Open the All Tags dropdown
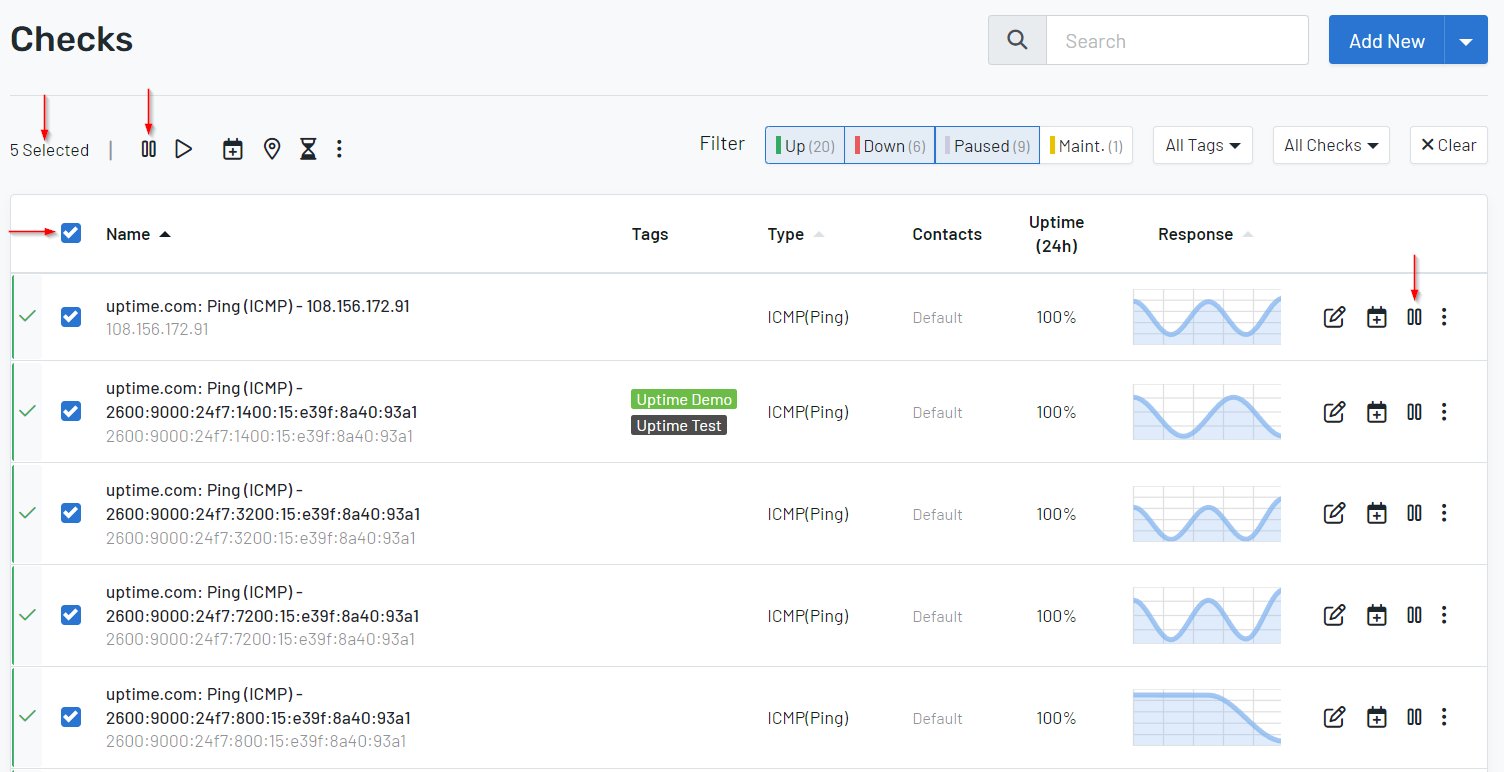Viewport: 1504px width, 772px height. (1202, 145)
